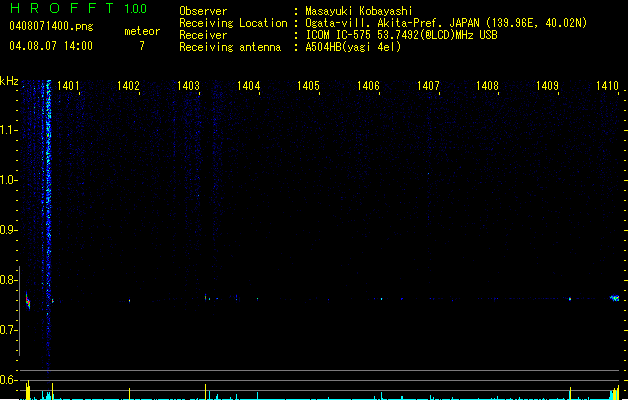
Task: Click the Ogata-vill. Akita-Pref. JAPAN location text
Action: 446,23
